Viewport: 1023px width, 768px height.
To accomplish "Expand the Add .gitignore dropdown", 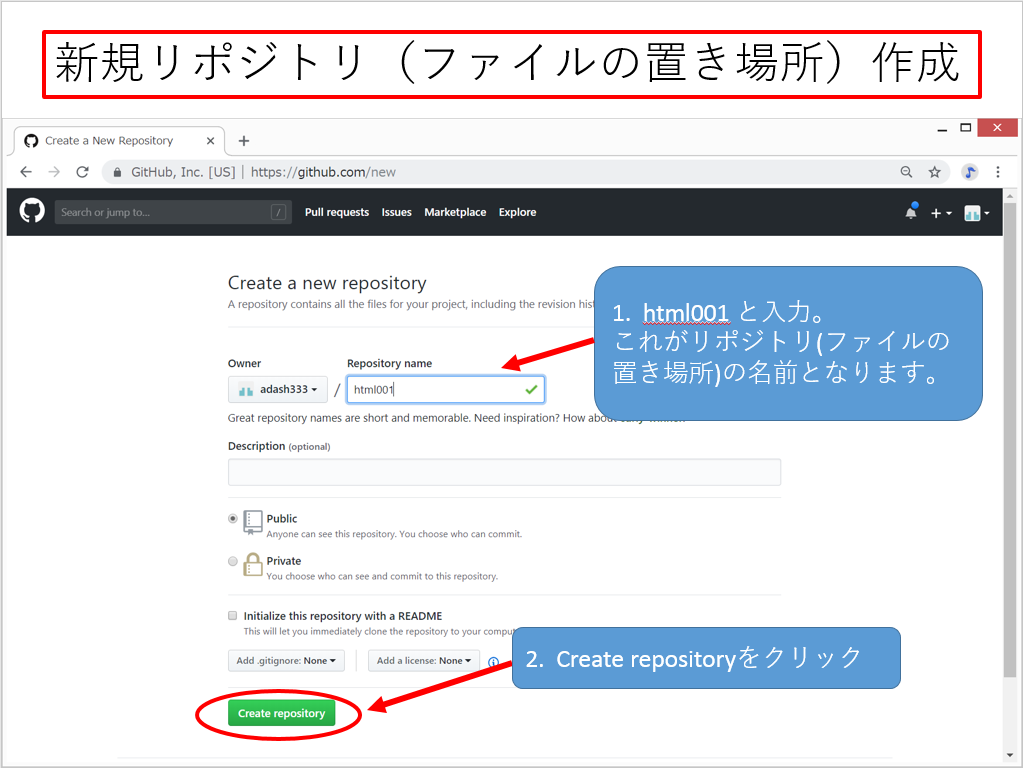I will click(286, 661).
